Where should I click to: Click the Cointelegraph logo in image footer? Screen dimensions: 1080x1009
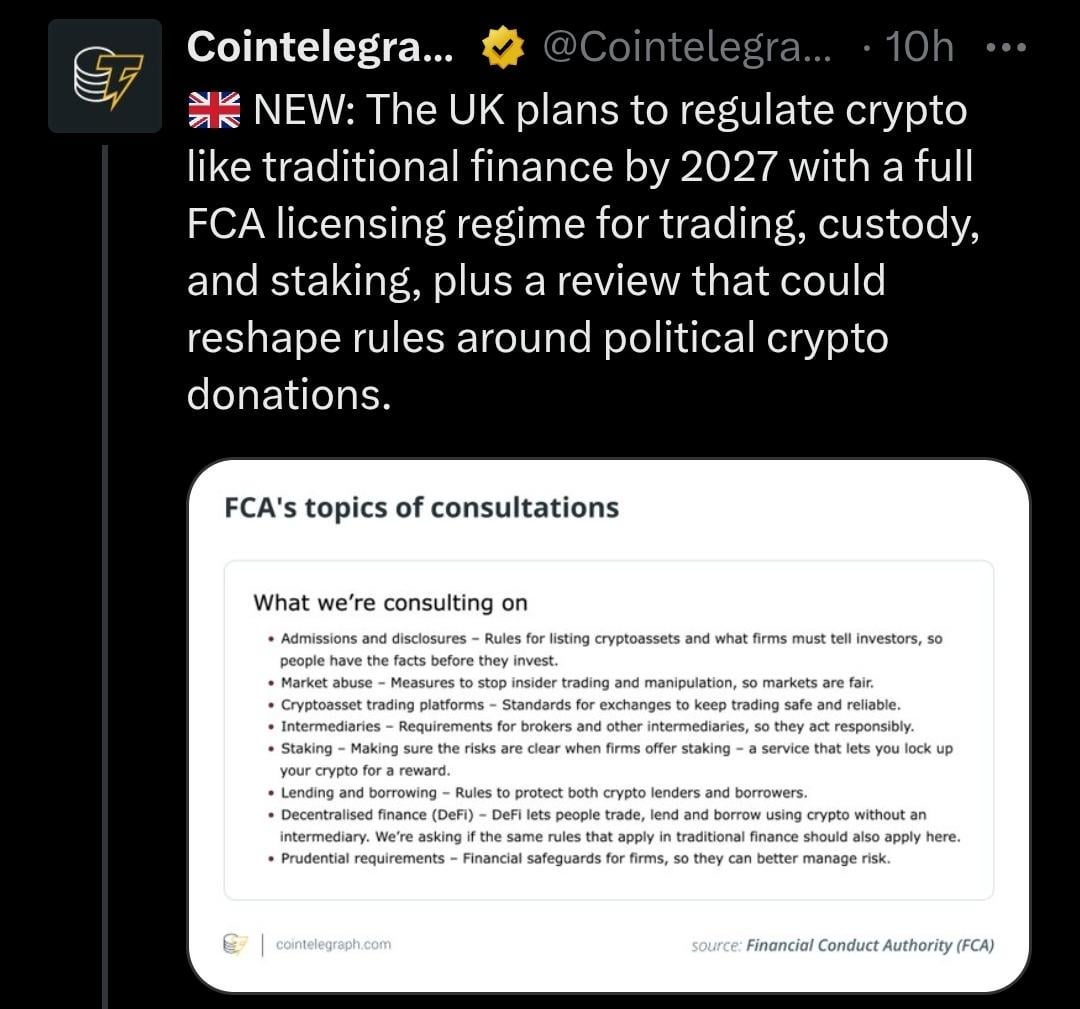(236, 943)
